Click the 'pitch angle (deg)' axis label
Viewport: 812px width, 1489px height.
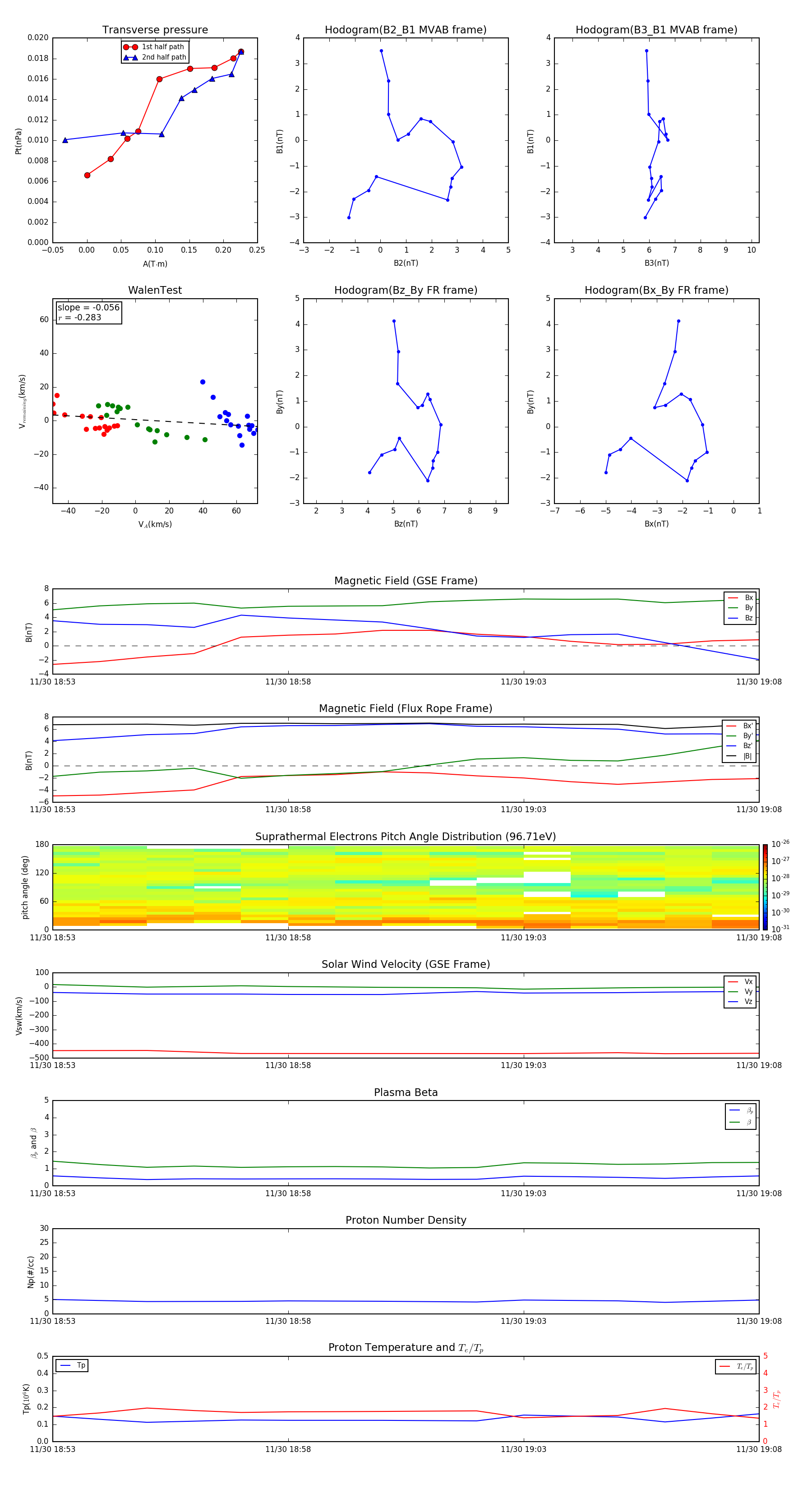point(25,887)
